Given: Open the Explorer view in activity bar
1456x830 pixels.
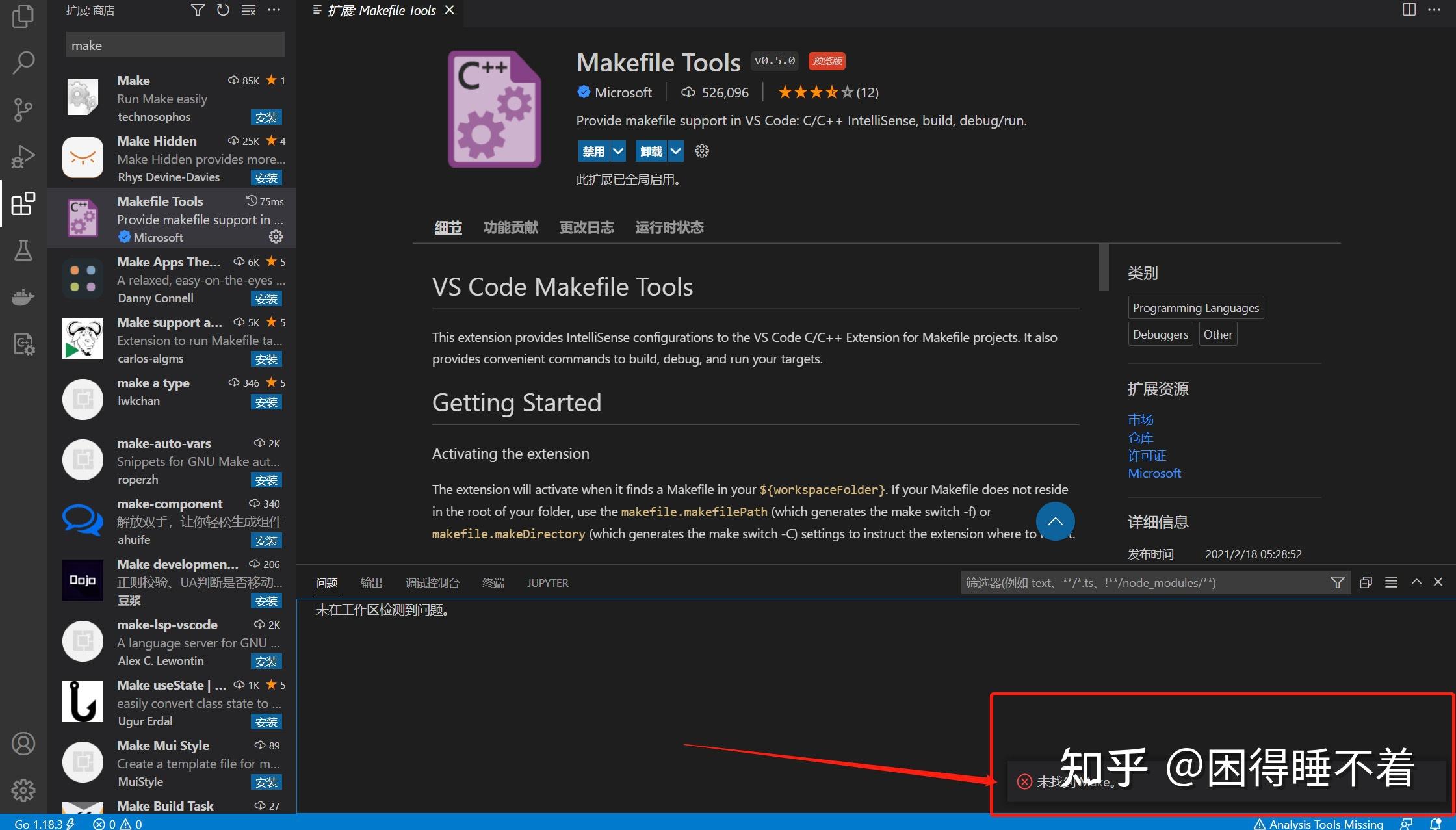Looking at the screenshot, I should pos(23,16).
